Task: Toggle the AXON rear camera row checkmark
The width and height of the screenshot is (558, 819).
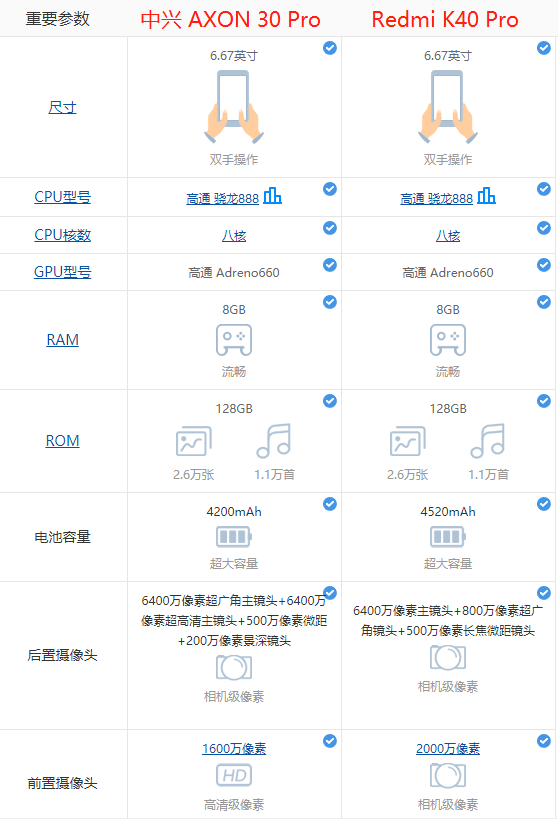Action: coord(330,593)
